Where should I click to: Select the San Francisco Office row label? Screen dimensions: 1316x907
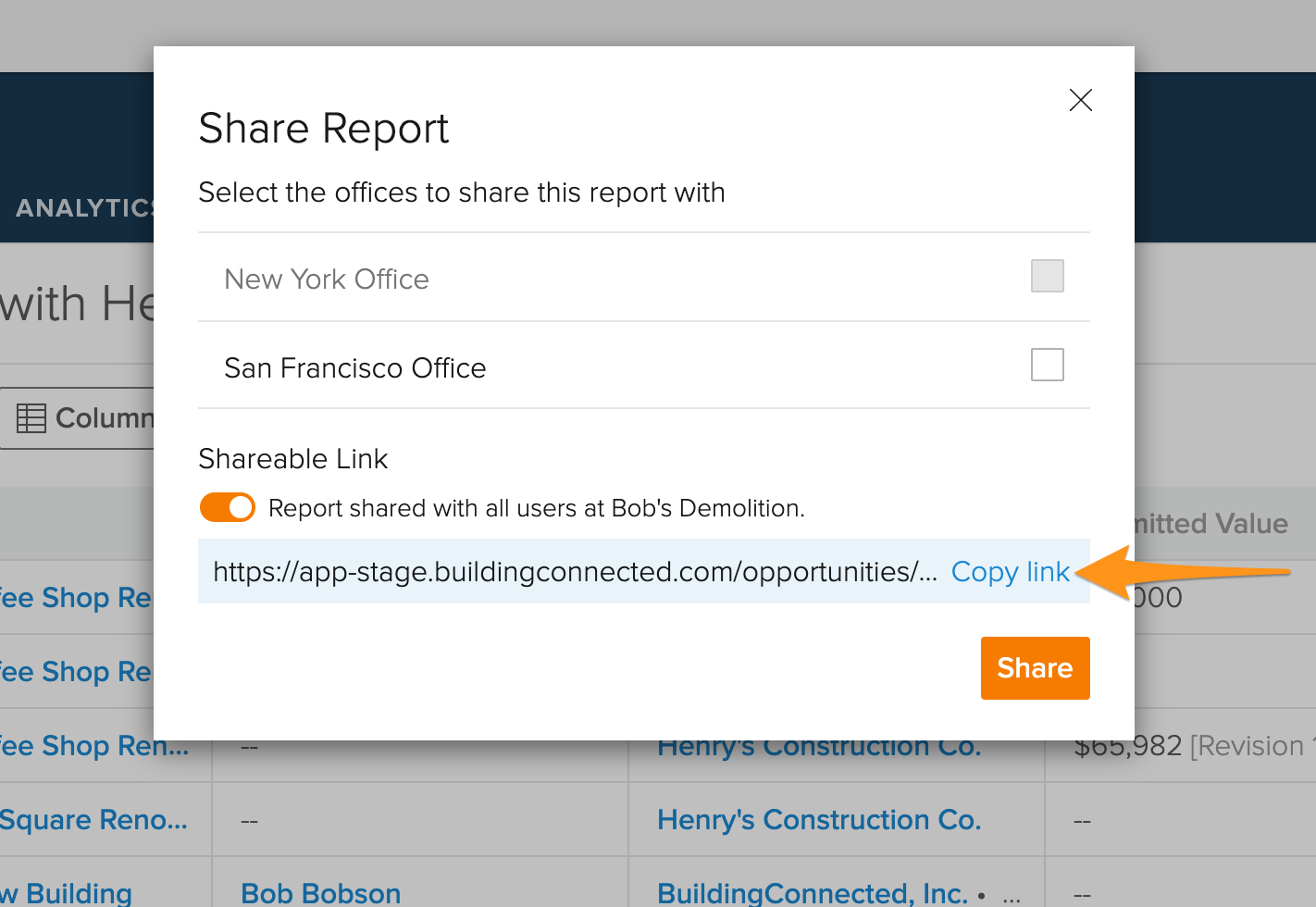(x=354, y=368)
